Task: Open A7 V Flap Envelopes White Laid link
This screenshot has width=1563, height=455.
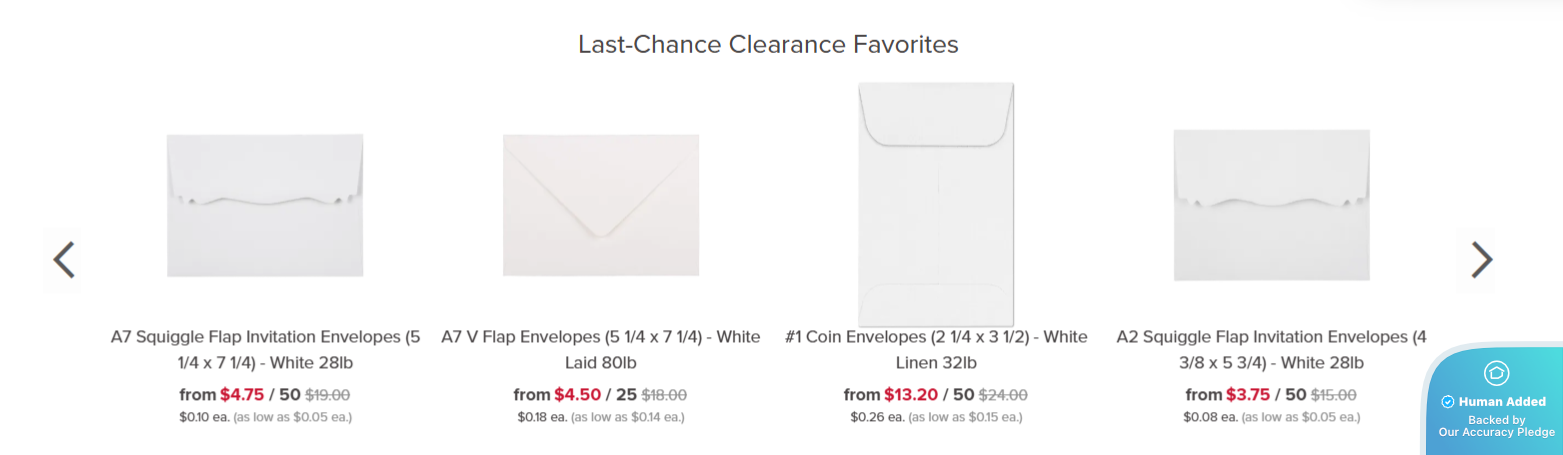Action: point(600,349)
